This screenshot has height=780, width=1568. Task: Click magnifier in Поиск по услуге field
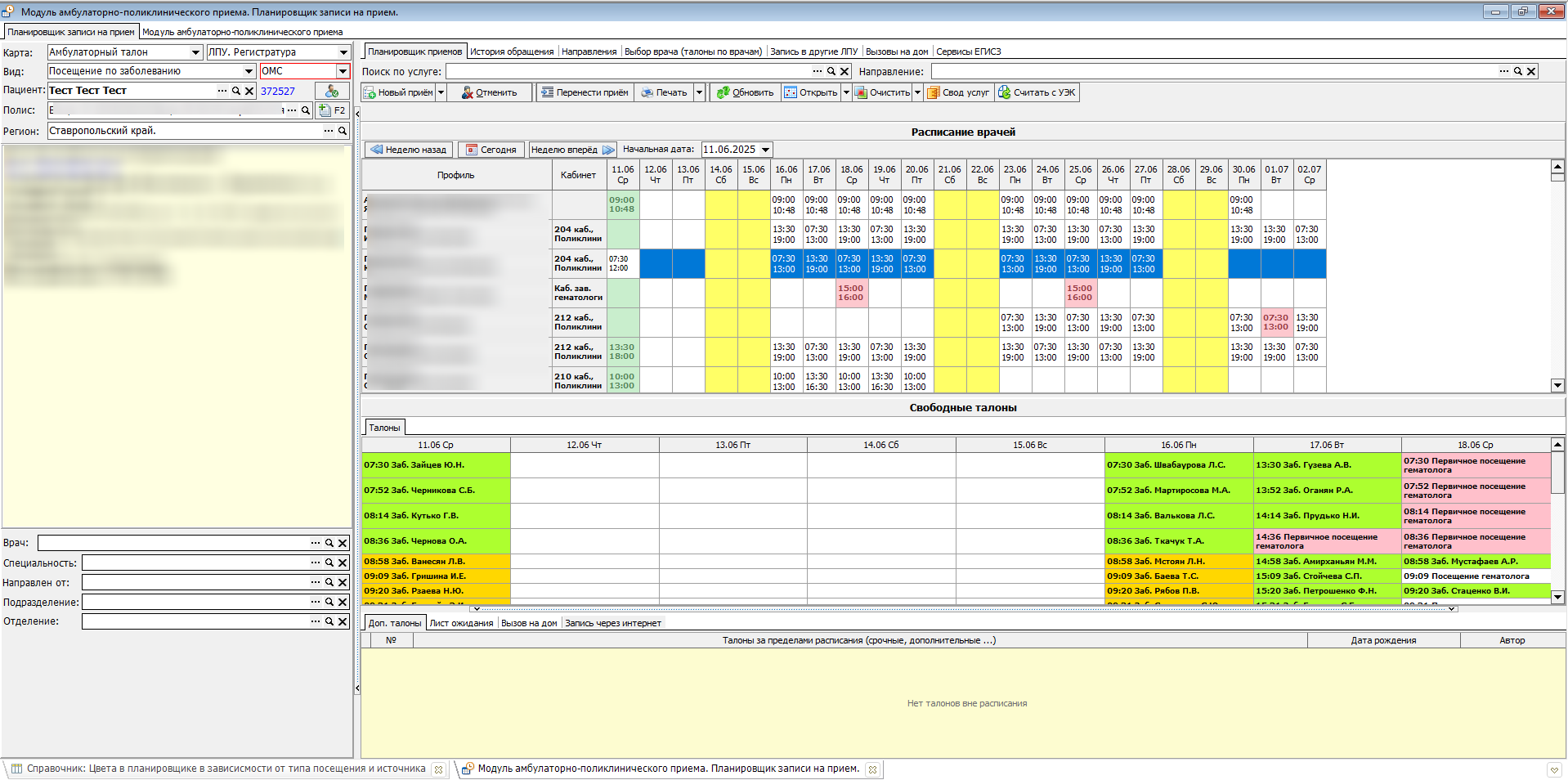[831, 72]
